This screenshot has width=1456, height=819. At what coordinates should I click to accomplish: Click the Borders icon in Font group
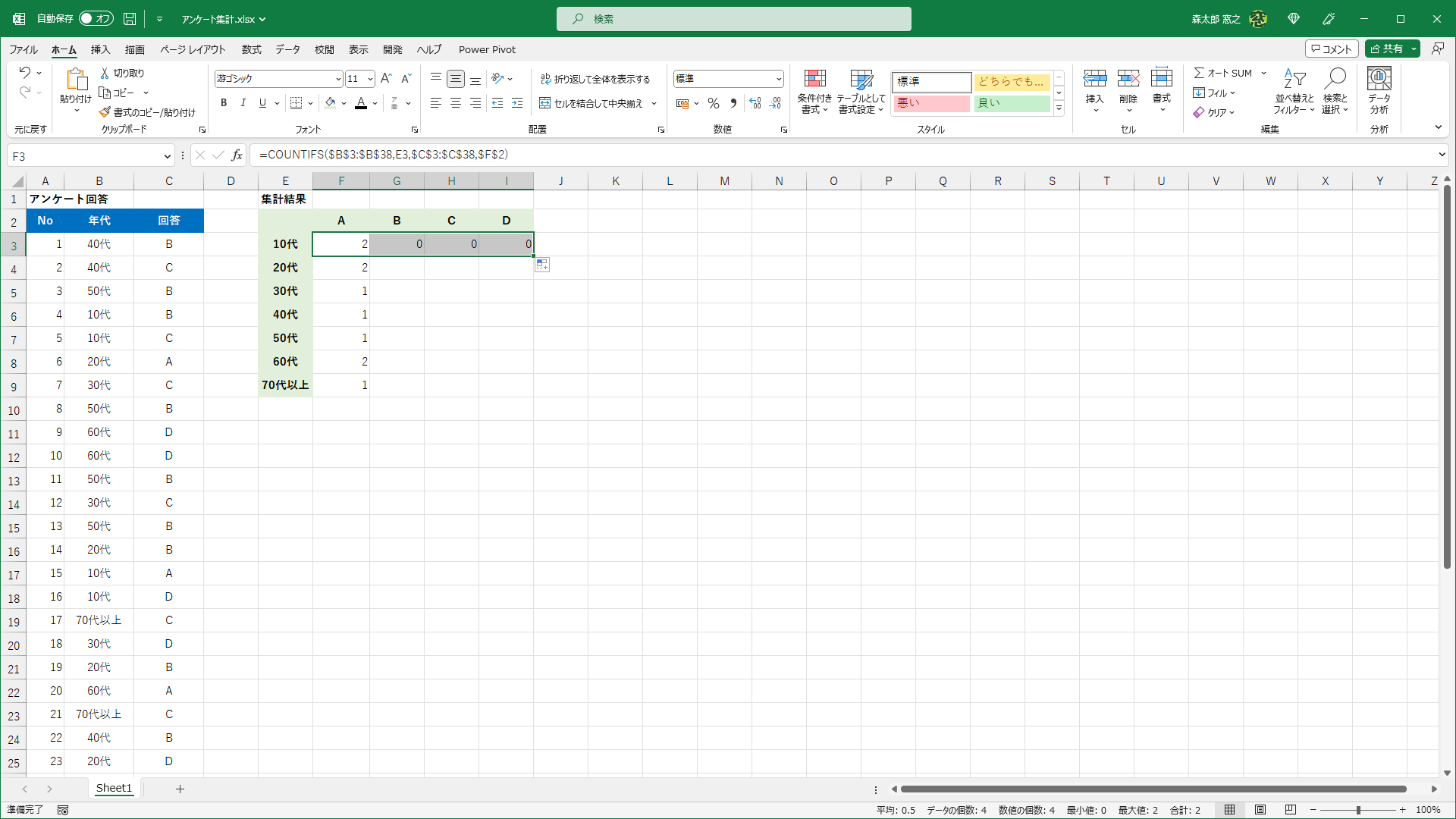297,103
